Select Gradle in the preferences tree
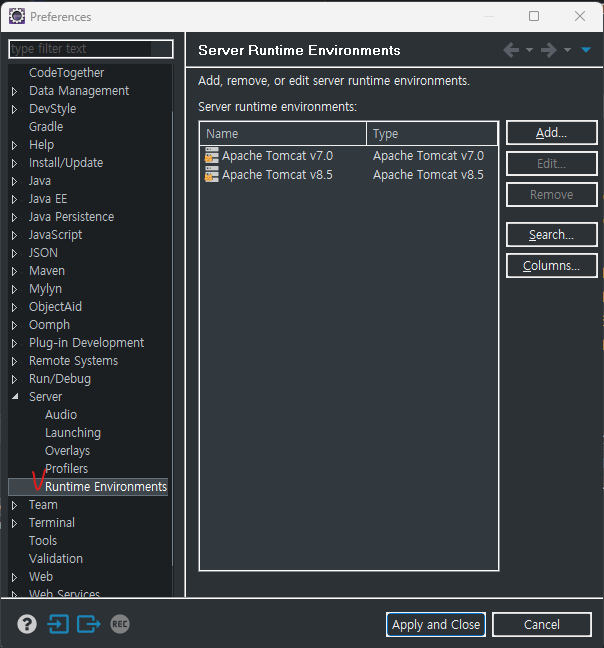Screen dimensions: 604x648 coord(46,126)
